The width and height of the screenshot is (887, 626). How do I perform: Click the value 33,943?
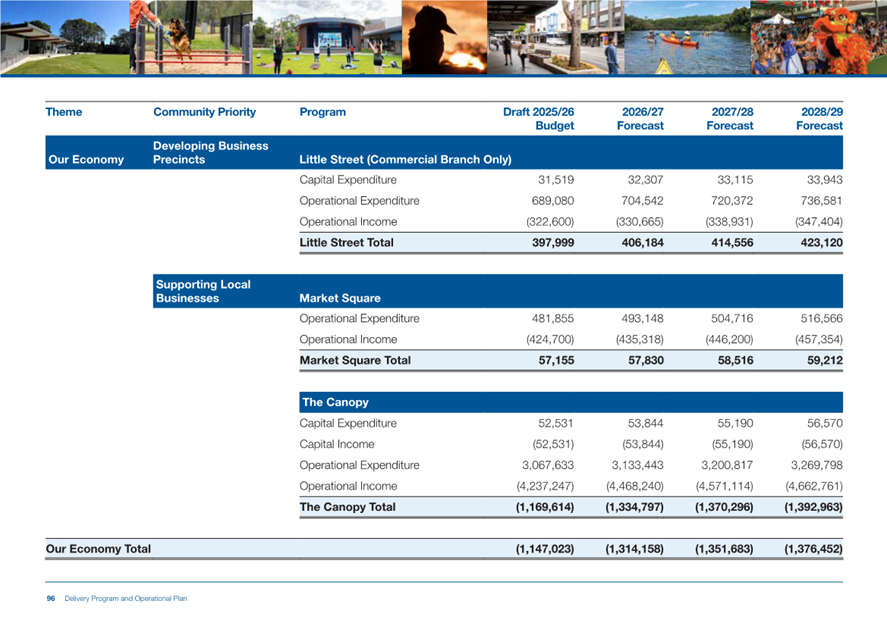pyautogui.click(x=825, y=180)
